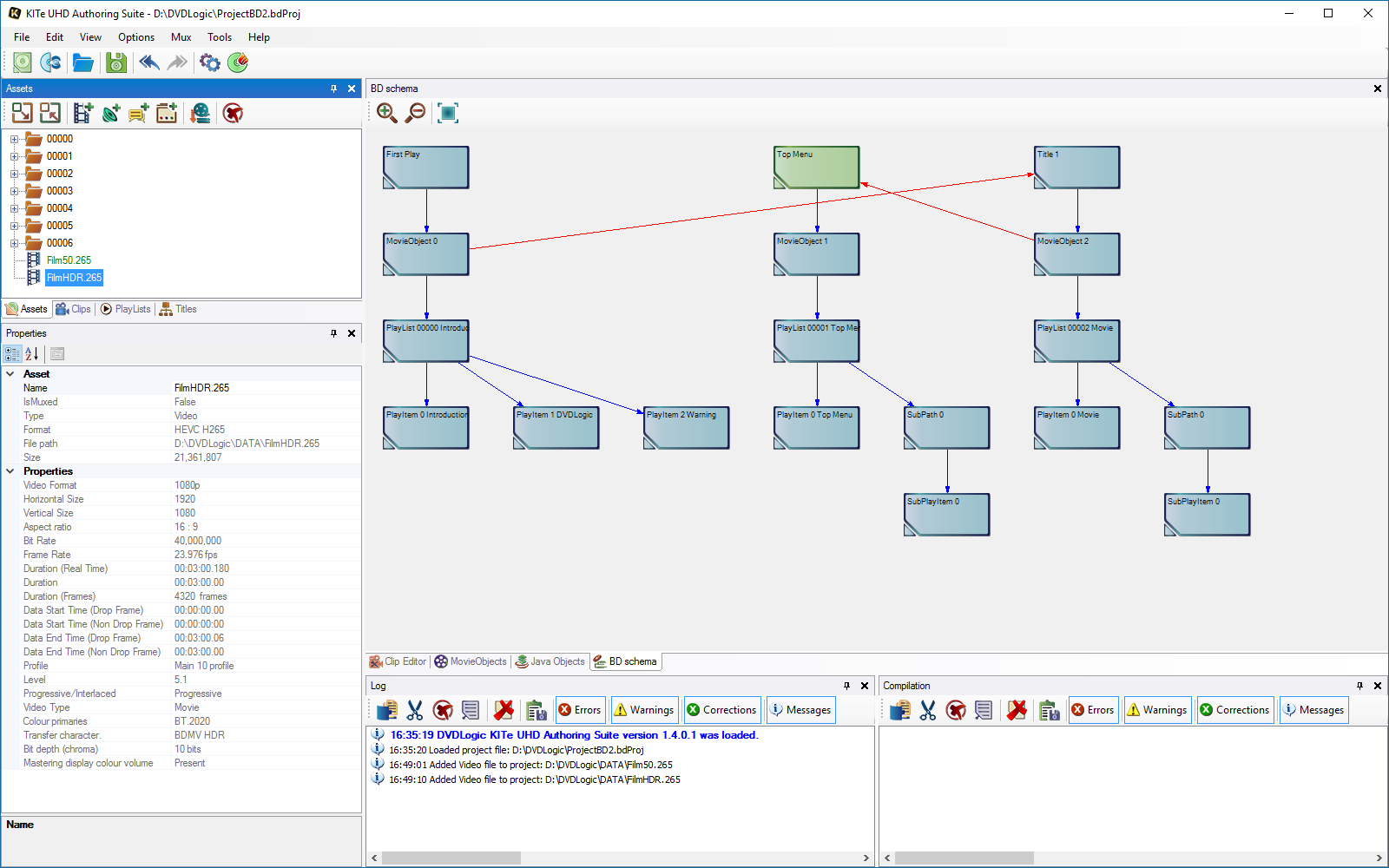Click the Corrections button in Log panel

(721, 710)
